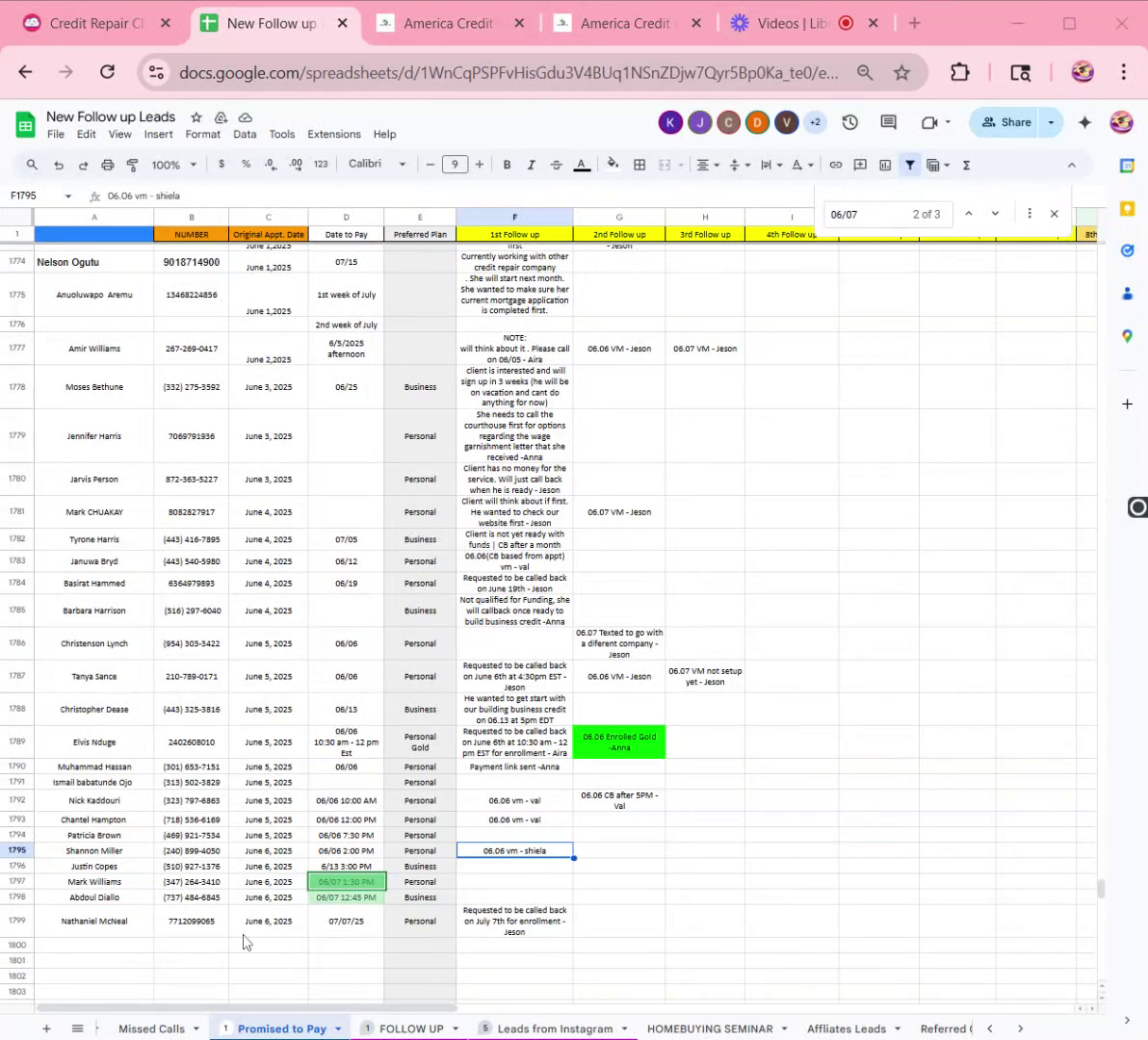The width and height of the screenshot is (1148, 1040).
Task: Click the find box containing 06/07
Action: click(867, 214)
